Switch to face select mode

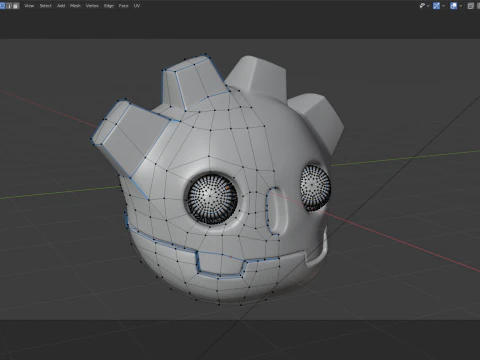[x=16, y=6]
